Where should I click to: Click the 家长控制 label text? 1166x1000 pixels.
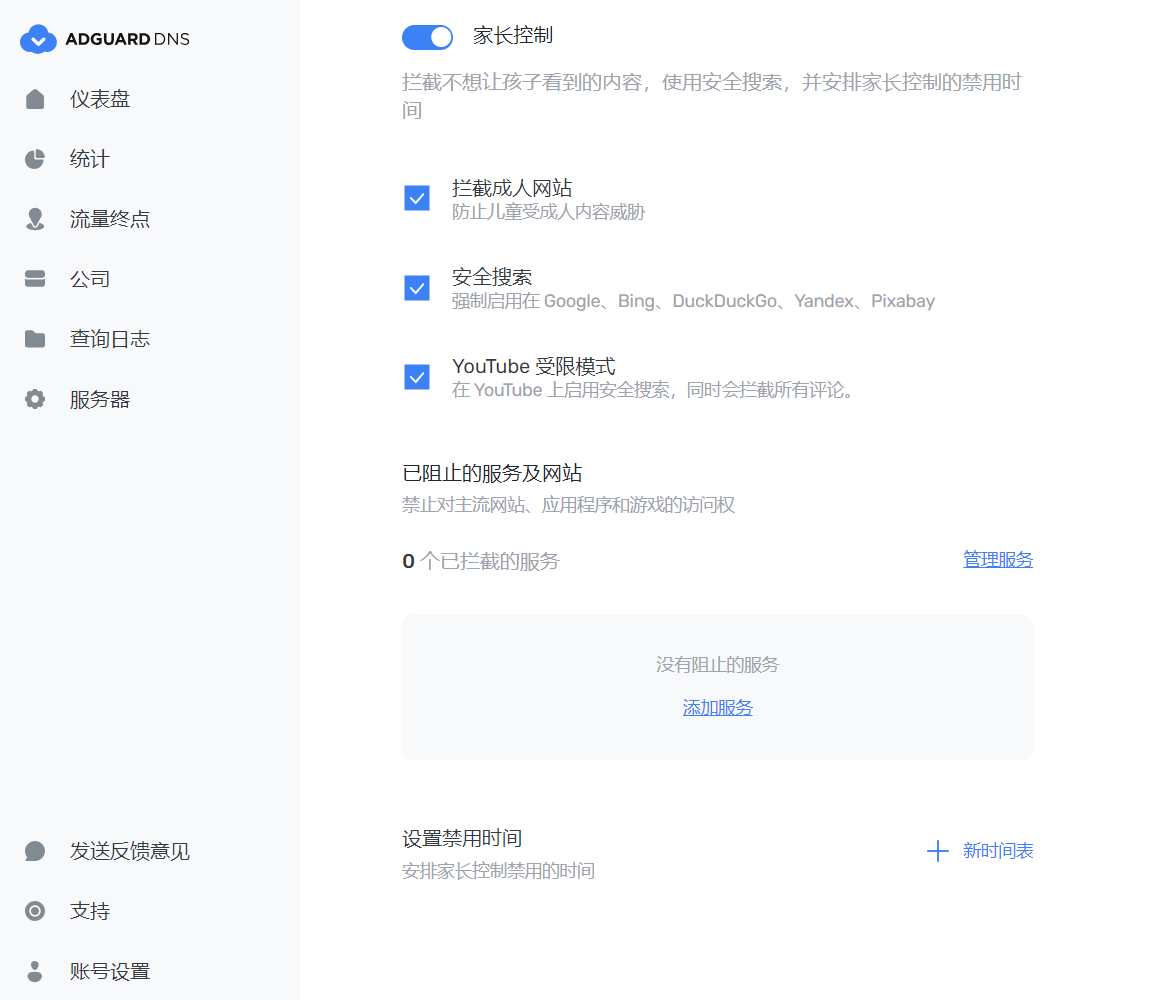click(x=513, y=36)
